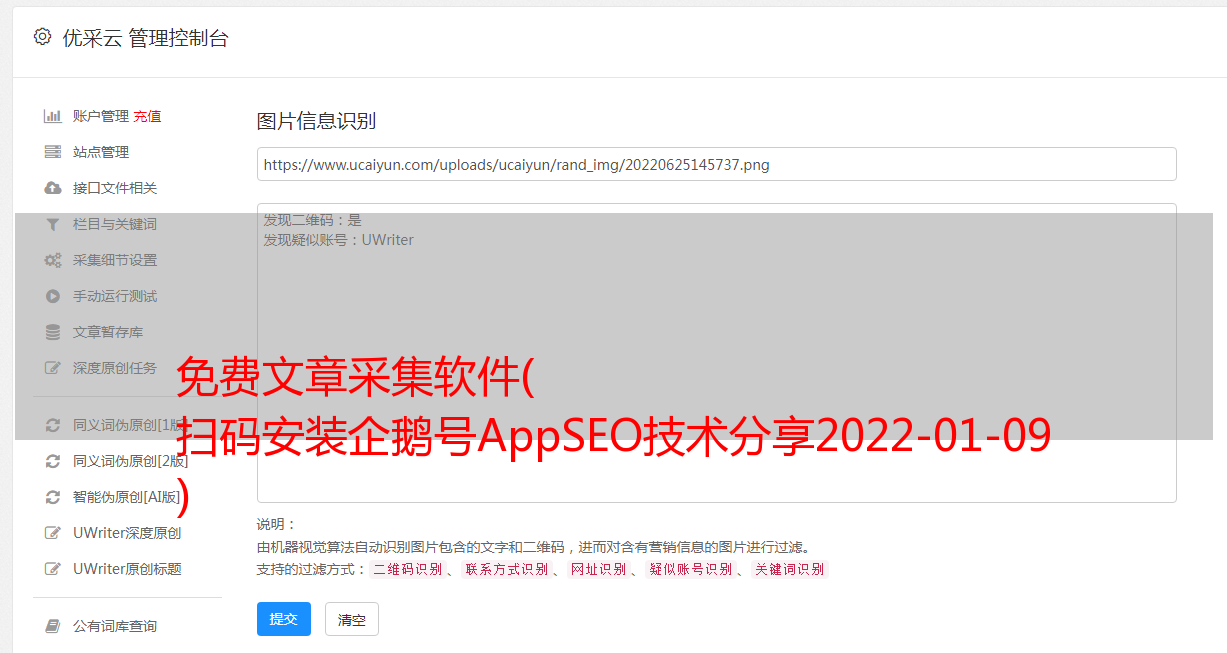Go to 文章暂存库
1227x653 pixels.
[x=108, y=332]
